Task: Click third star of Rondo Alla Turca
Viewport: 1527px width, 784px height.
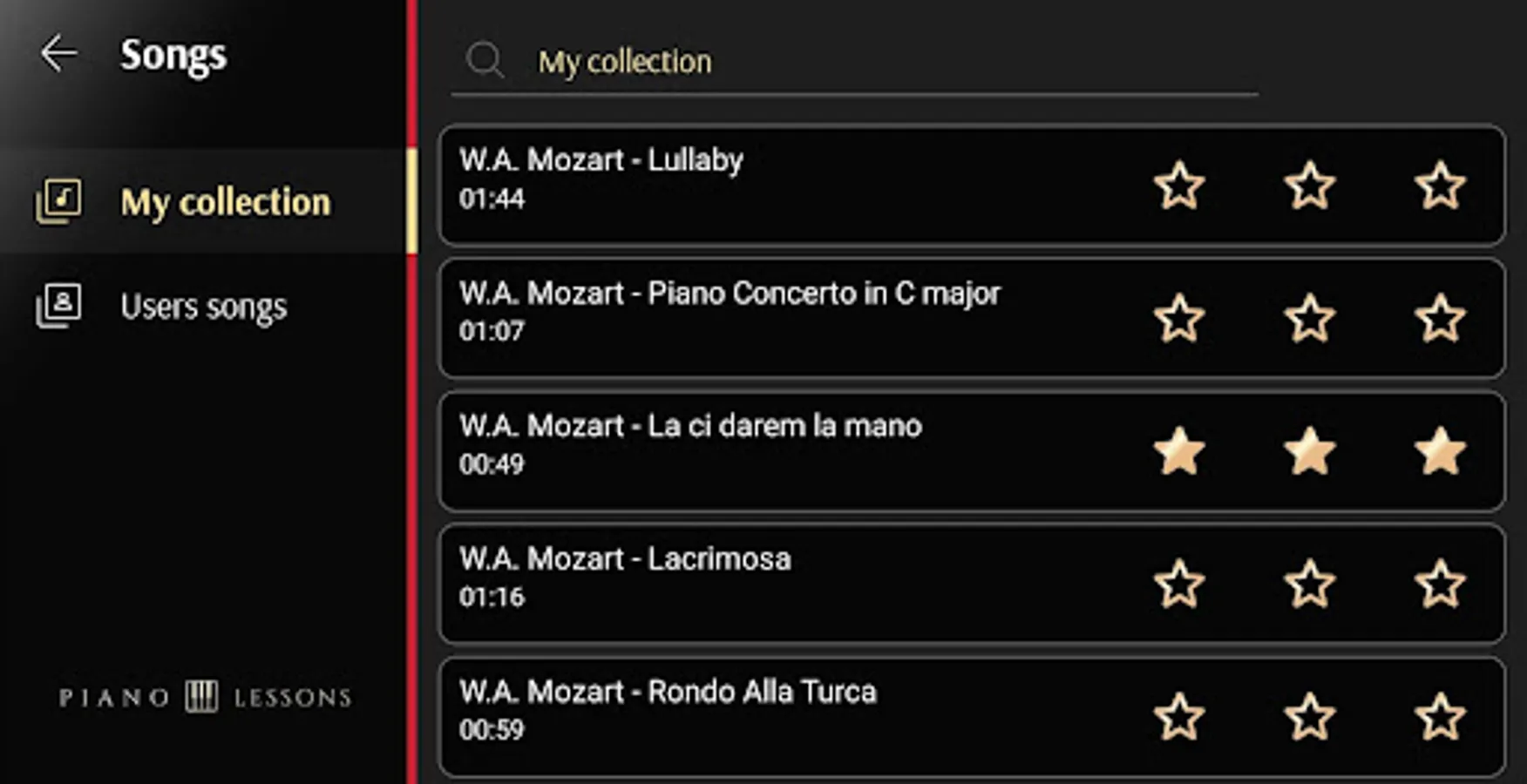Action: [x=1440, y=717]
